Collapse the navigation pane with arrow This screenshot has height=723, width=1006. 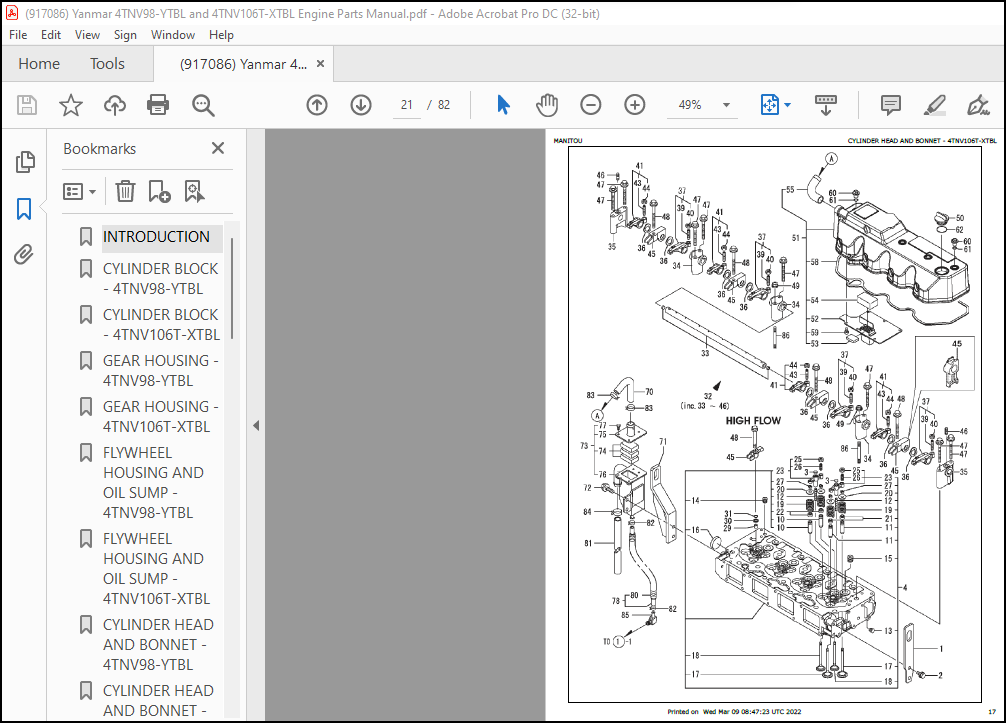[256, 425]
